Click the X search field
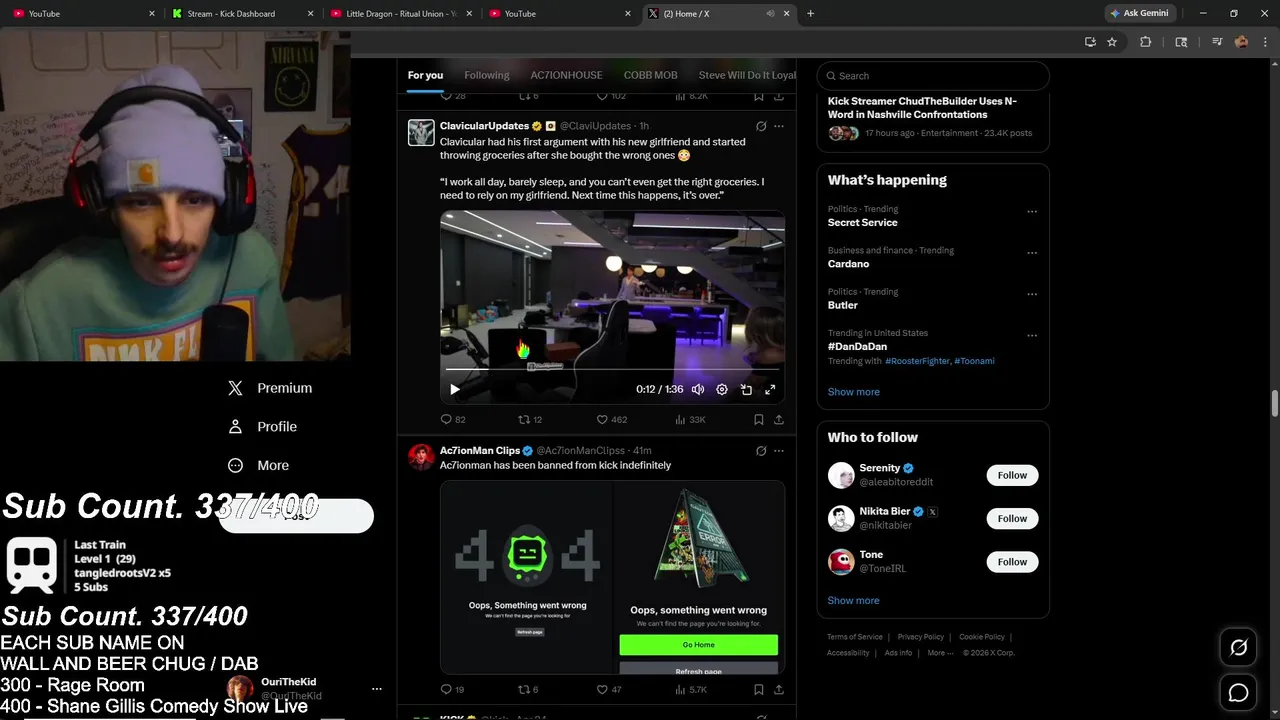This screenshot has height=720, width=1280. coord(933,76)
